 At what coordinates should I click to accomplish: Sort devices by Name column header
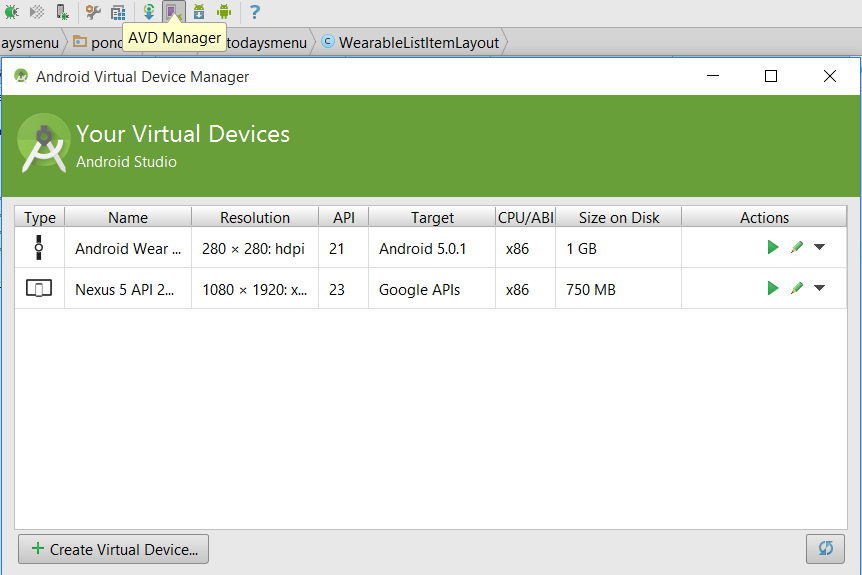128,217
